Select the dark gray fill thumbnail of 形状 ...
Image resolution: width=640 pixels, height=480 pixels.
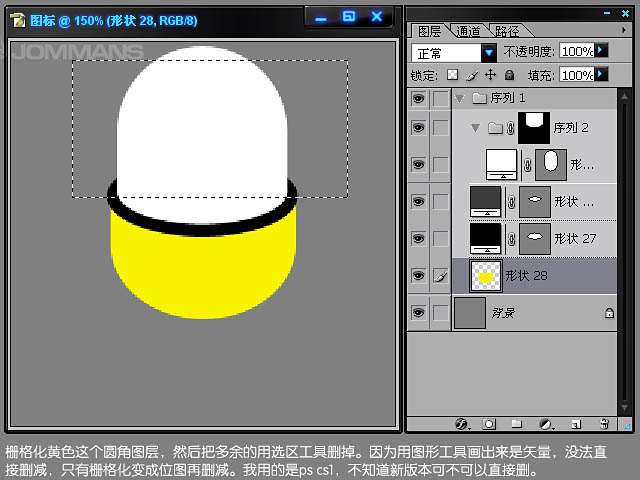coord(485,202)
